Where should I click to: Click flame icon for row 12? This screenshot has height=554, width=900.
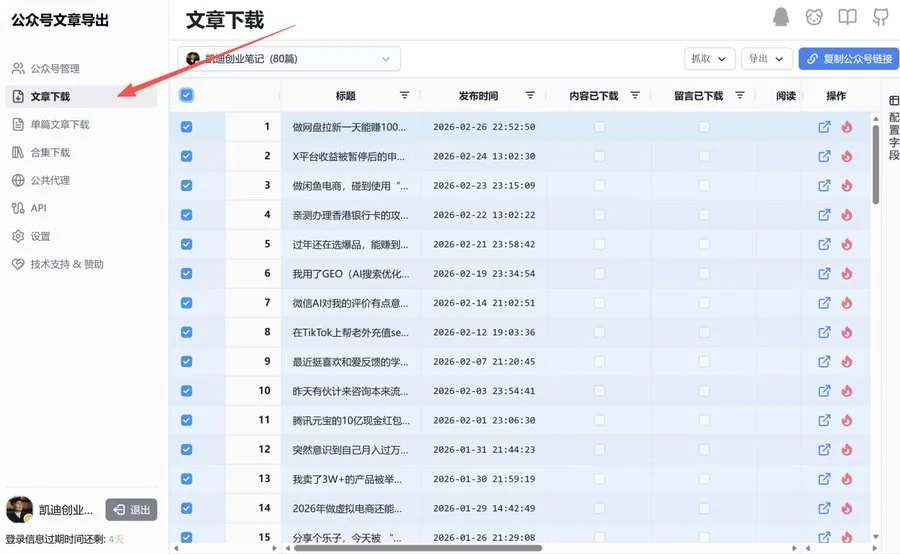[x=847, y=449]
